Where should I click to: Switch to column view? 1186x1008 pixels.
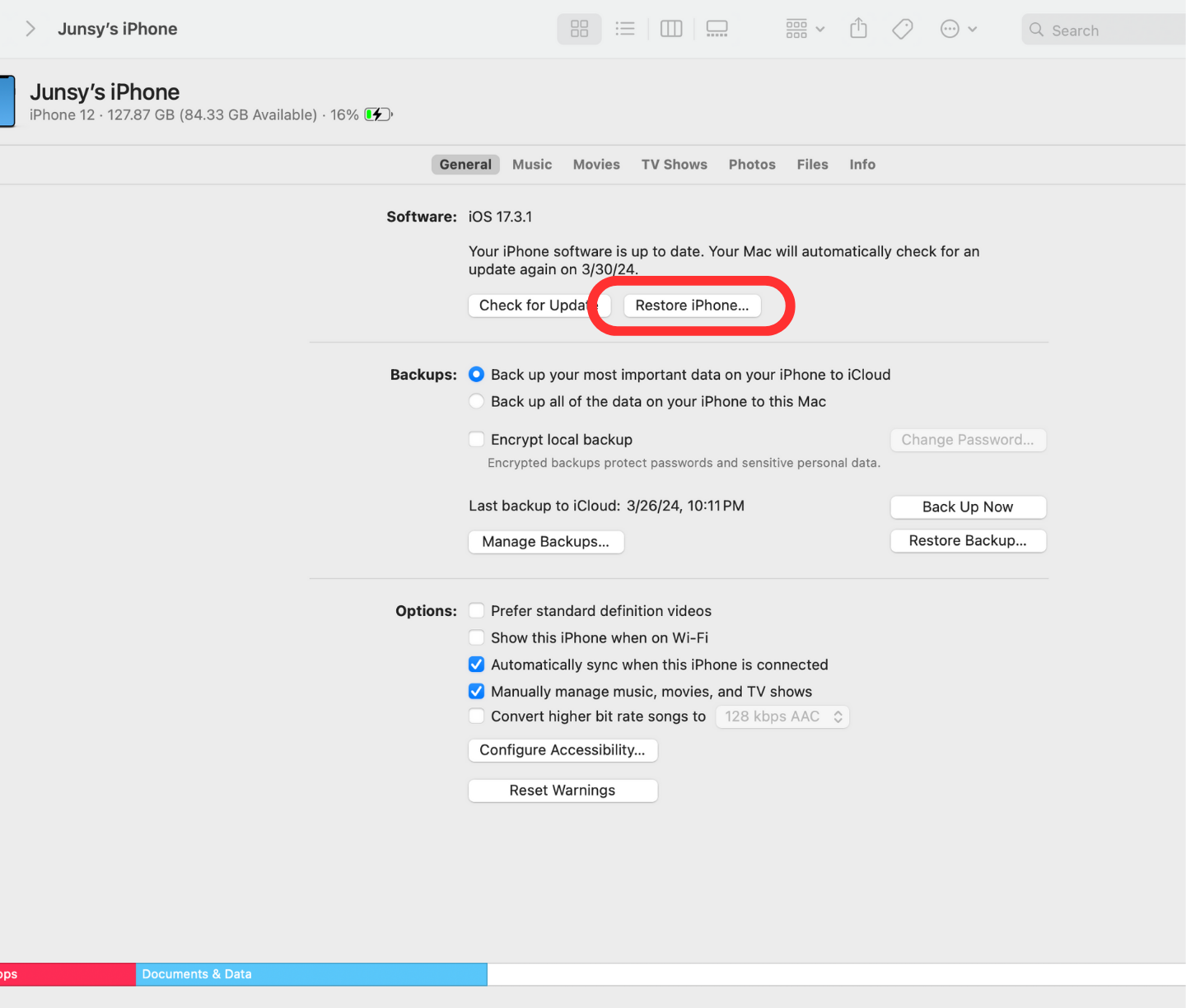tap(671, 30)
